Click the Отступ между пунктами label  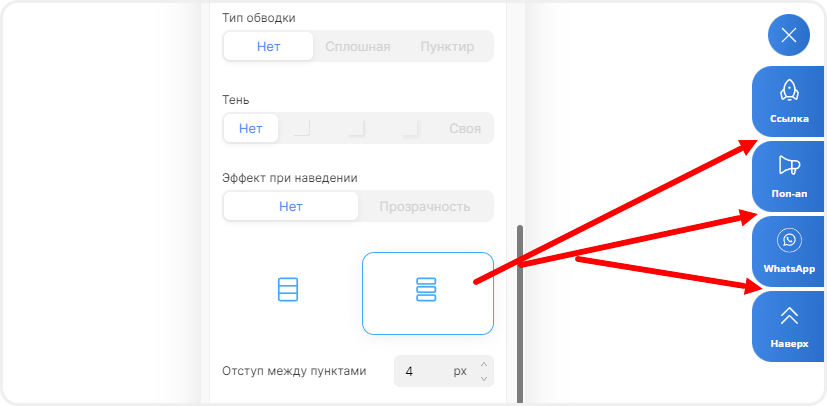pyautogui.click(x=294, y=371)
